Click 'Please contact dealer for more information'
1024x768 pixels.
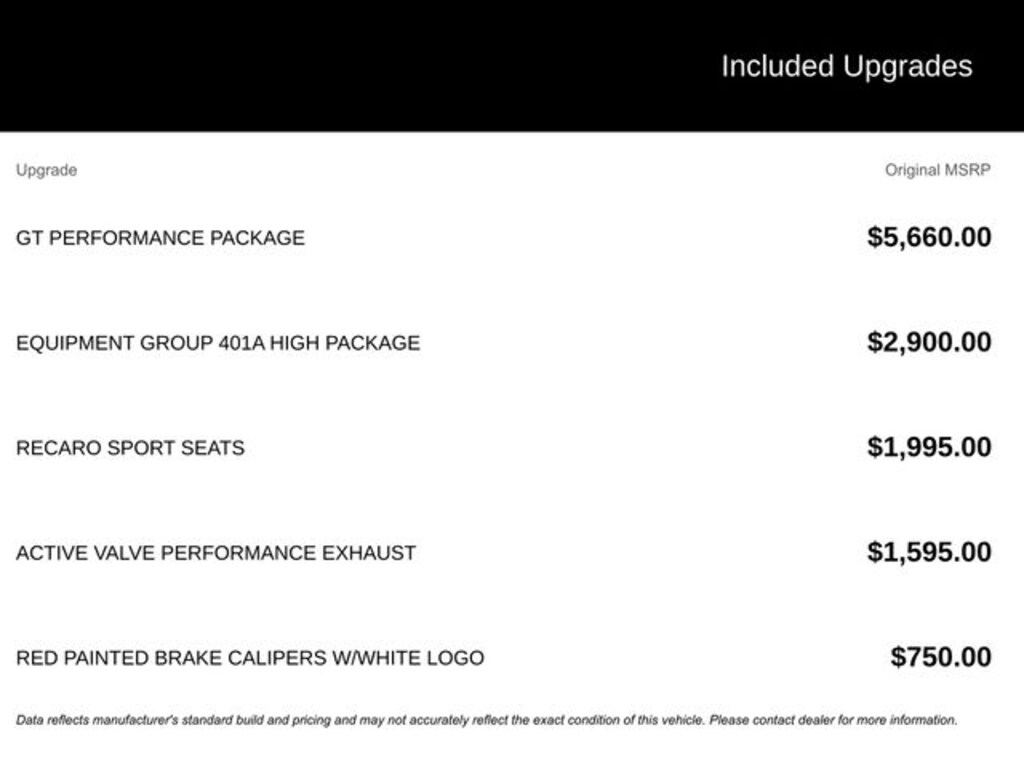pos(833,720)
